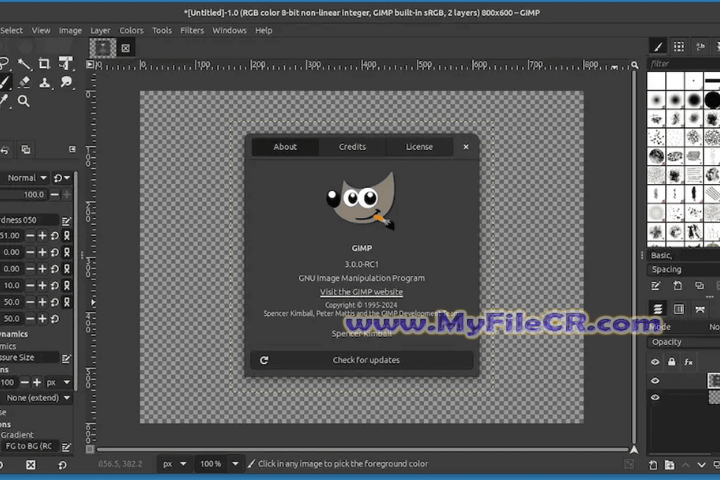Toggle the layer lock column header

pos(672,362)
